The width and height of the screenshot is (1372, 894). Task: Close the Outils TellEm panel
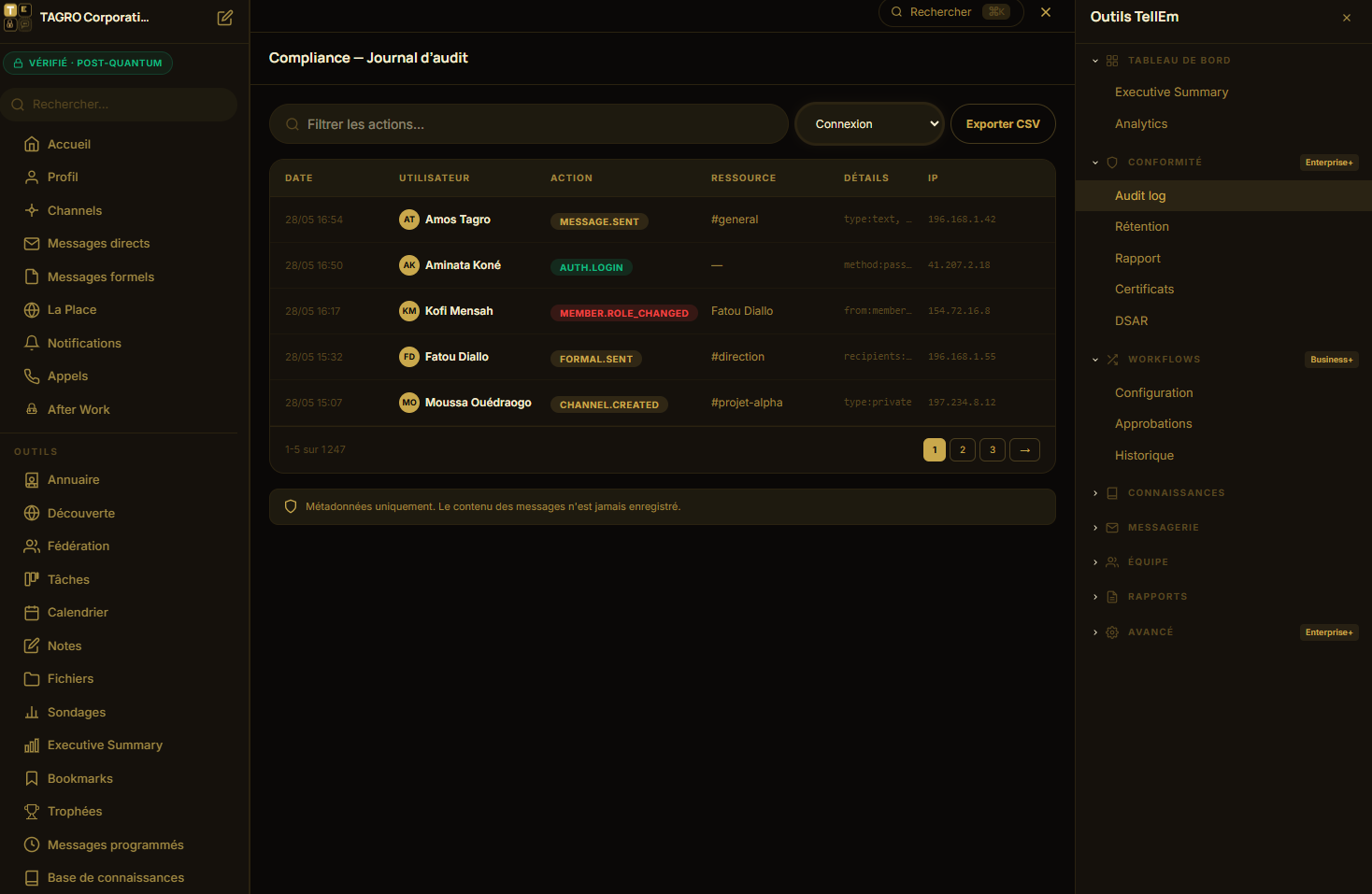(x=1347, y=18)
